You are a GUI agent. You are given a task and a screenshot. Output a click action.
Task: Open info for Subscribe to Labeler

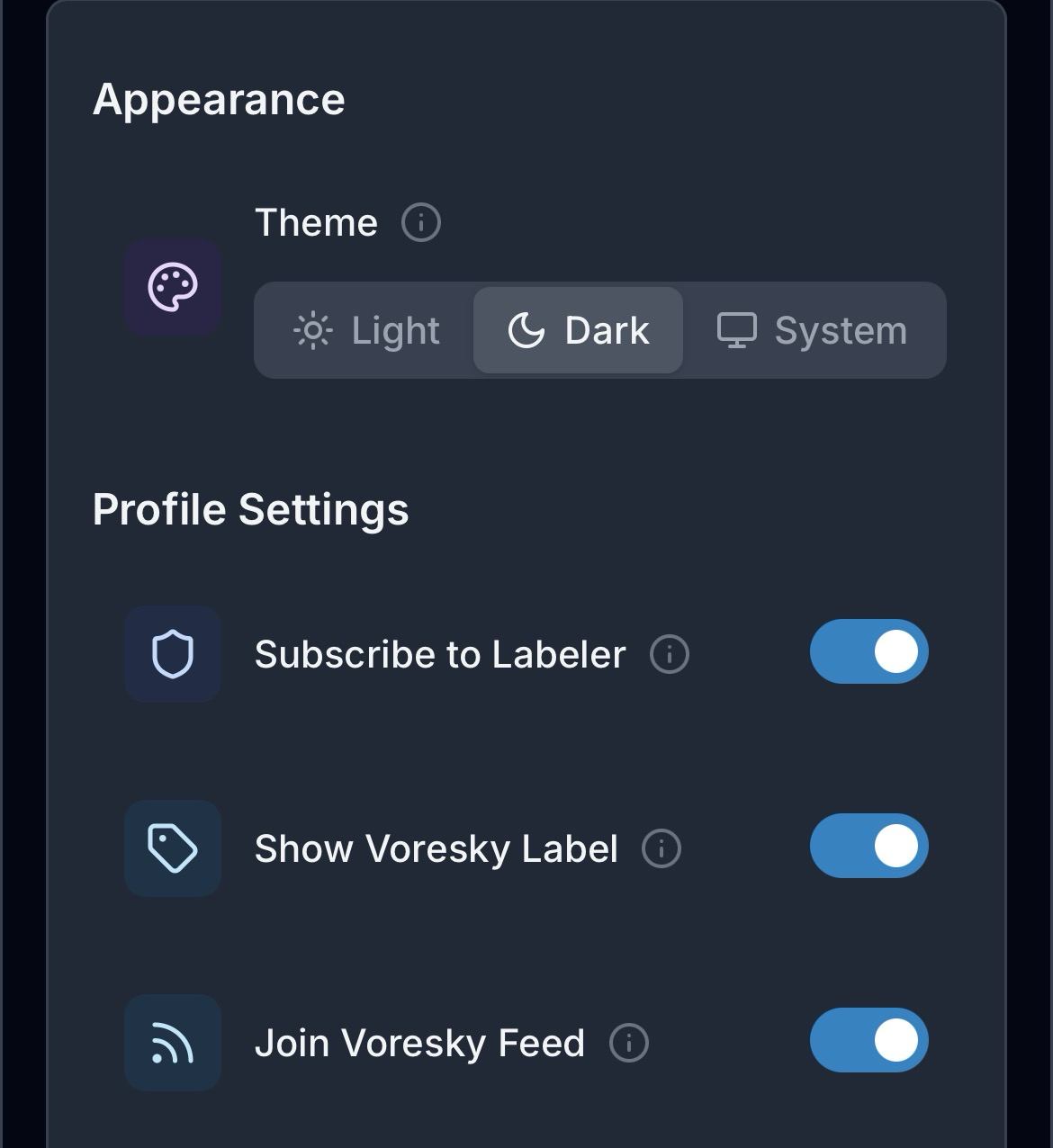[x=670, y=654]
